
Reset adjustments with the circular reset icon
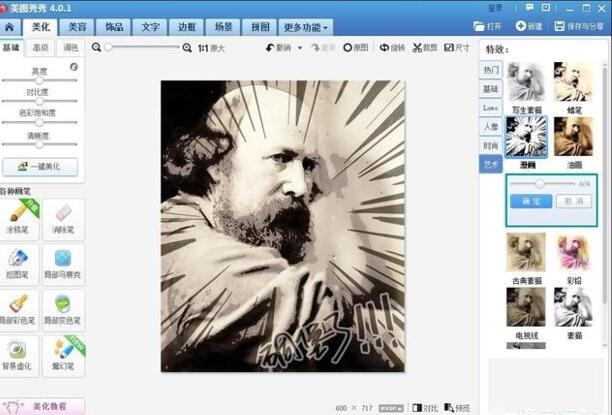74,67
